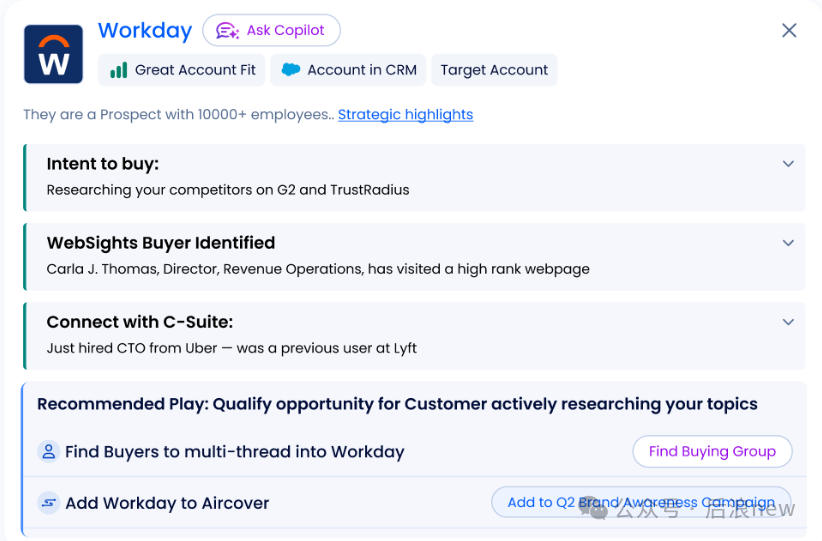Click 'Connect with C-Suite:' heading
The width and height of the screenshot is (822, 541).
(x=140, y=322)
